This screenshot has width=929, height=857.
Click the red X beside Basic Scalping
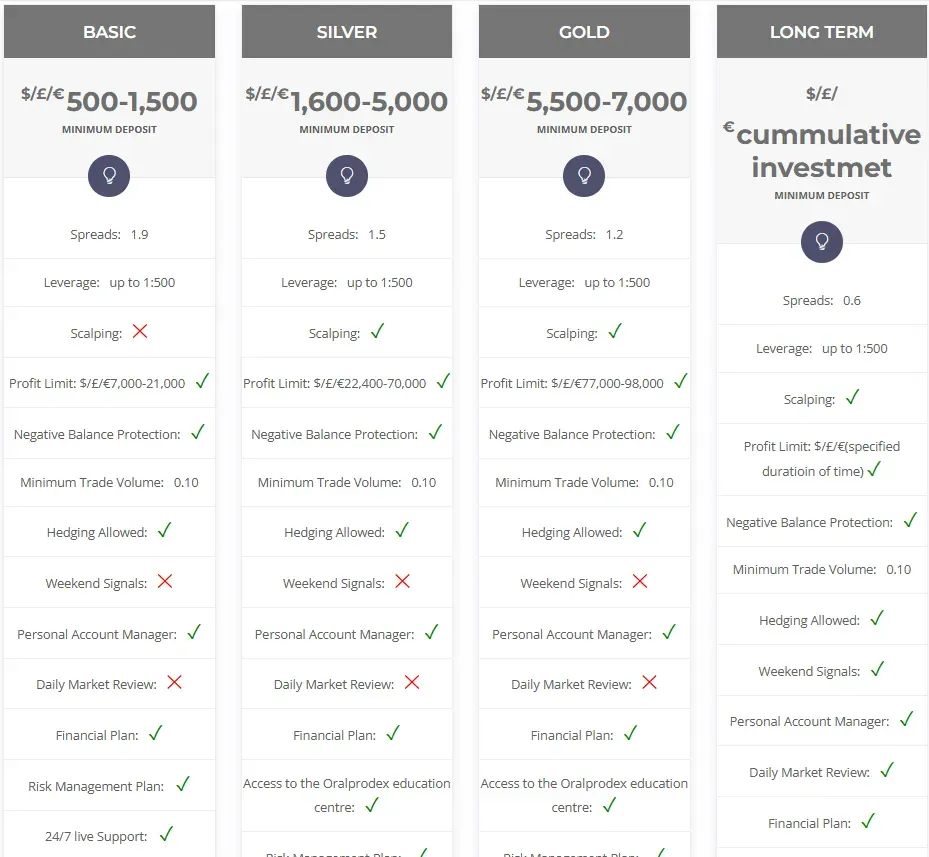pos(140,331)
